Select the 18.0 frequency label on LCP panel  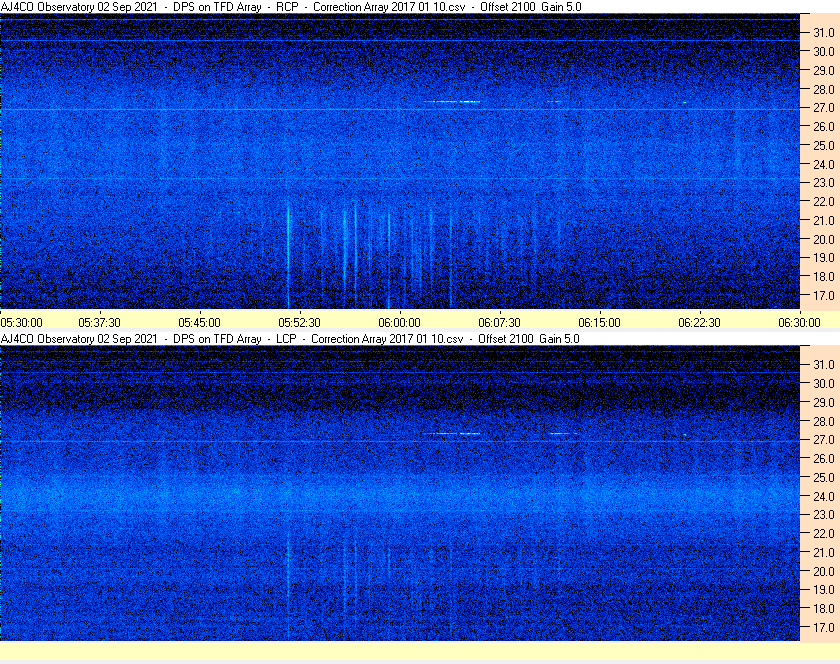[x=824, y=608]
